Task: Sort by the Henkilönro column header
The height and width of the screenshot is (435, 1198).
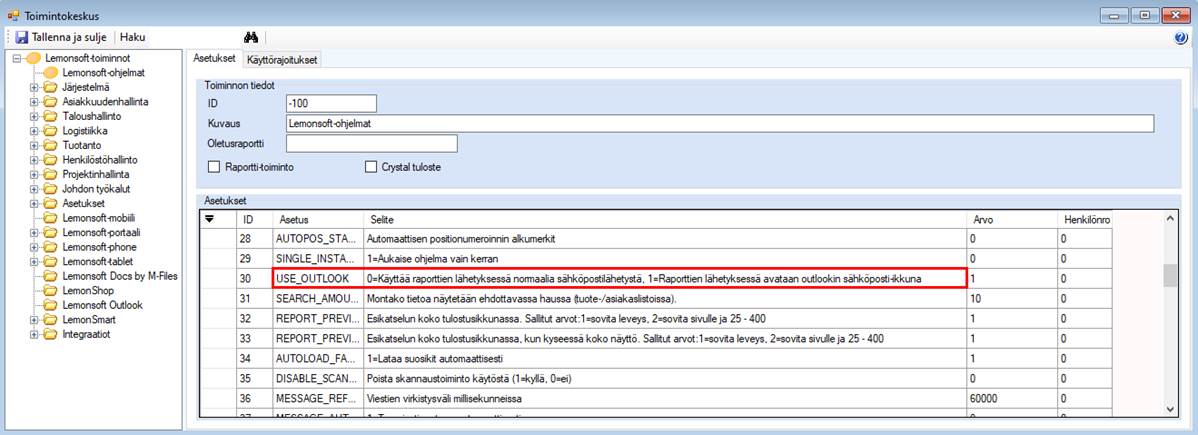Action: [x=1084, y=219]
